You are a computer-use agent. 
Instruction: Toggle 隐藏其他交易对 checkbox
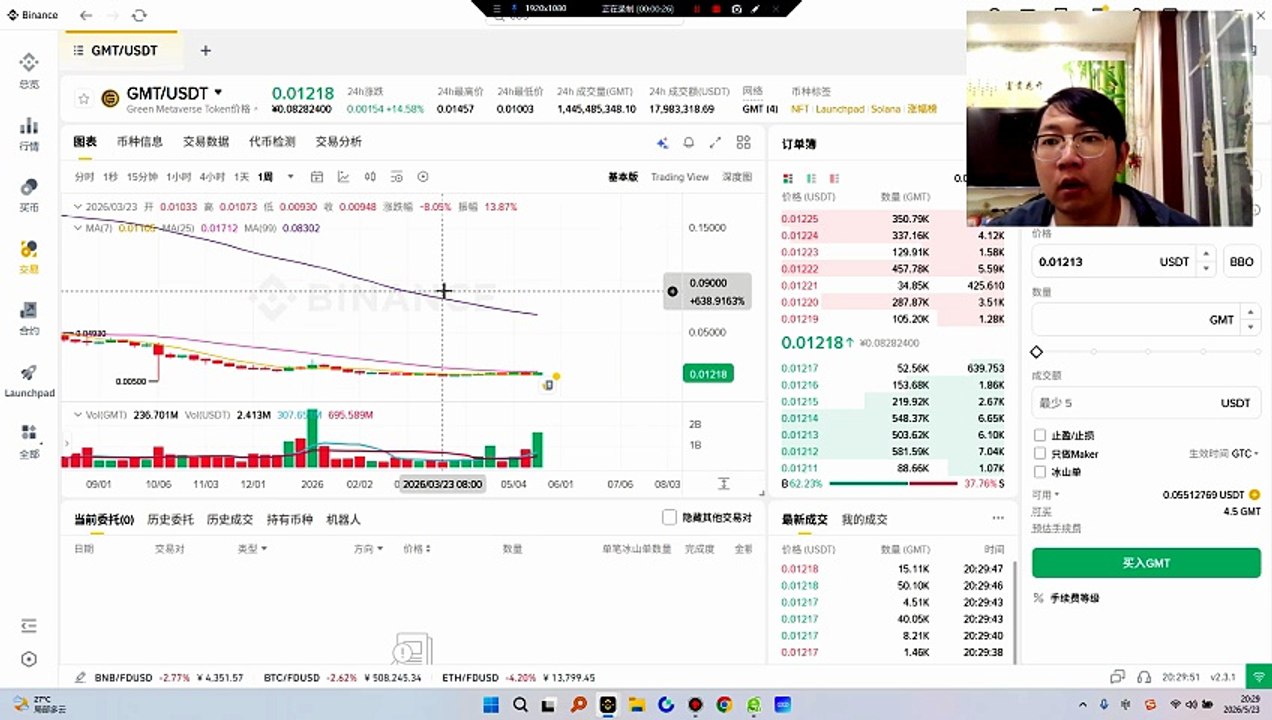tap(670, 517)
